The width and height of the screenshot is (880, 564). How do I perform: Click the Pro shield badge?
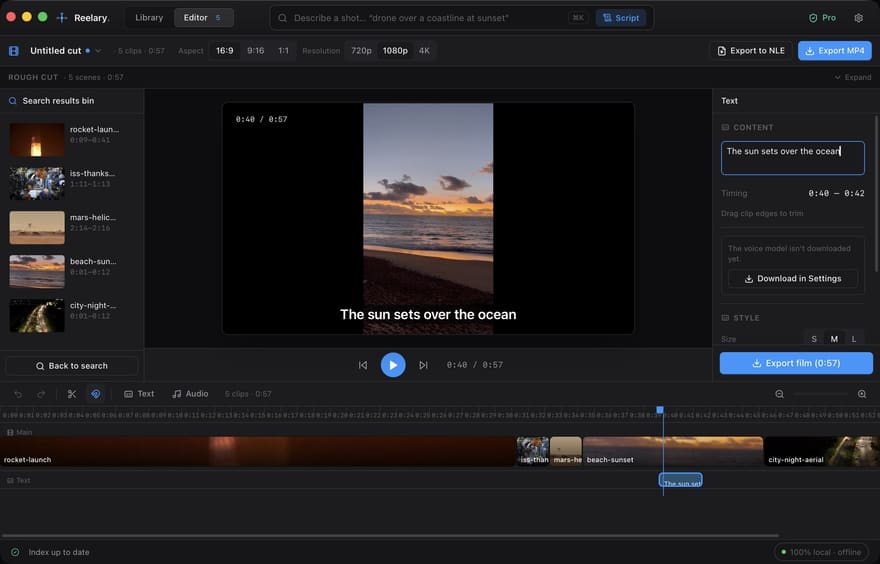(x=822, y=18)
